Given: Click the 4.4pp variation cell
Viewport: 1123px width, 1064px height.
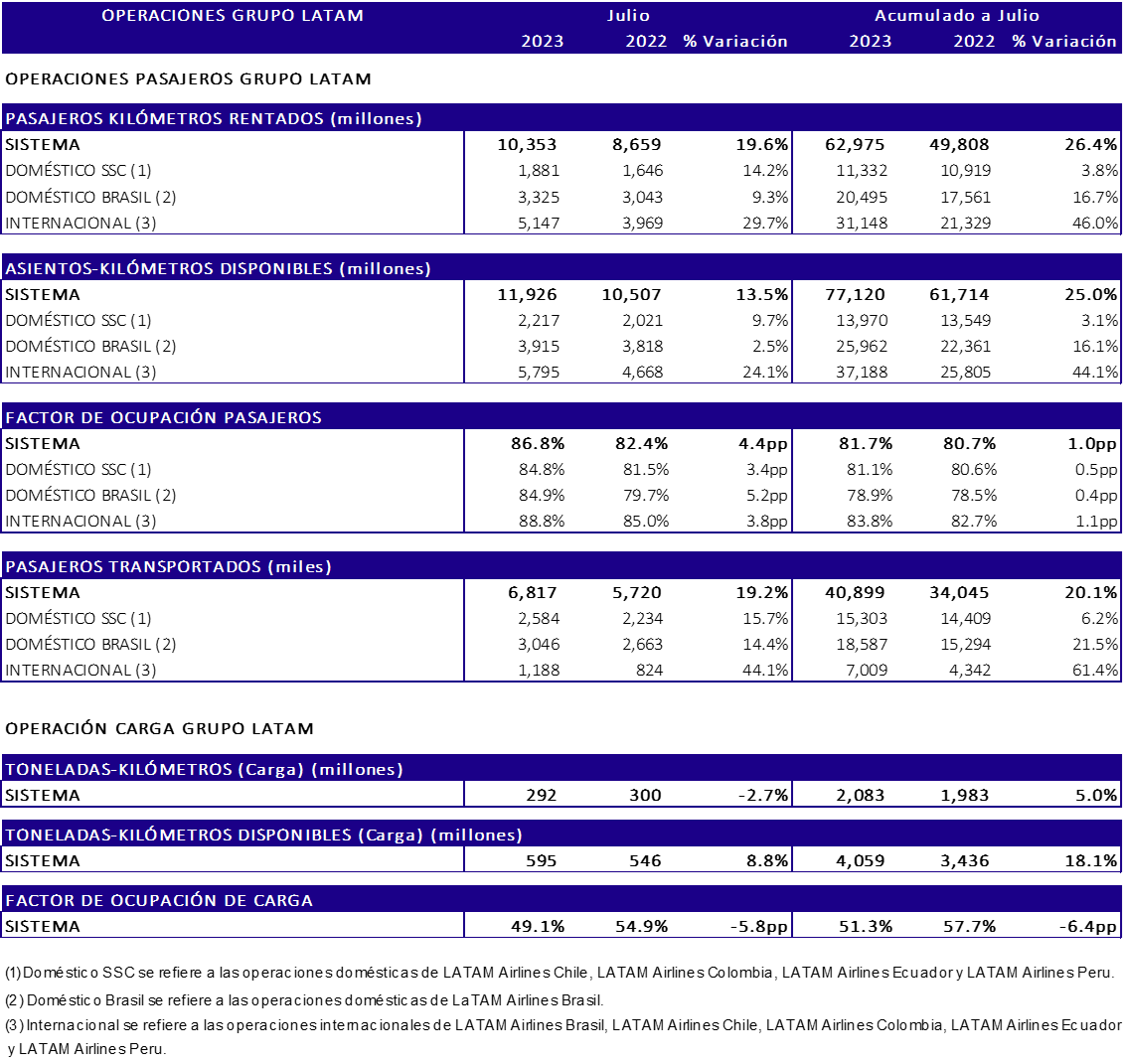Looking at the screenshot, I should click(763, 443).
